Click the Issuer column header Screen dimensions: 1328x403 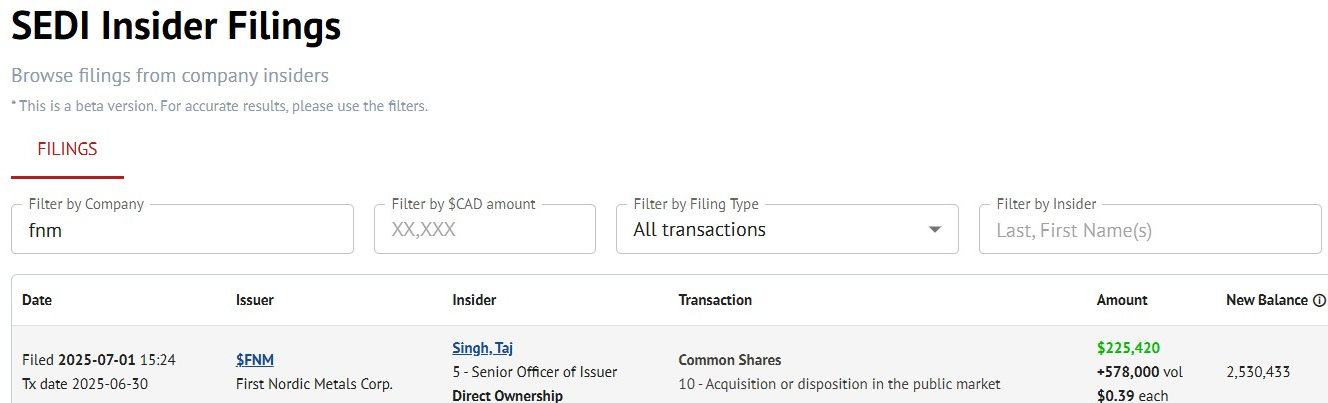tap(255, 300)
